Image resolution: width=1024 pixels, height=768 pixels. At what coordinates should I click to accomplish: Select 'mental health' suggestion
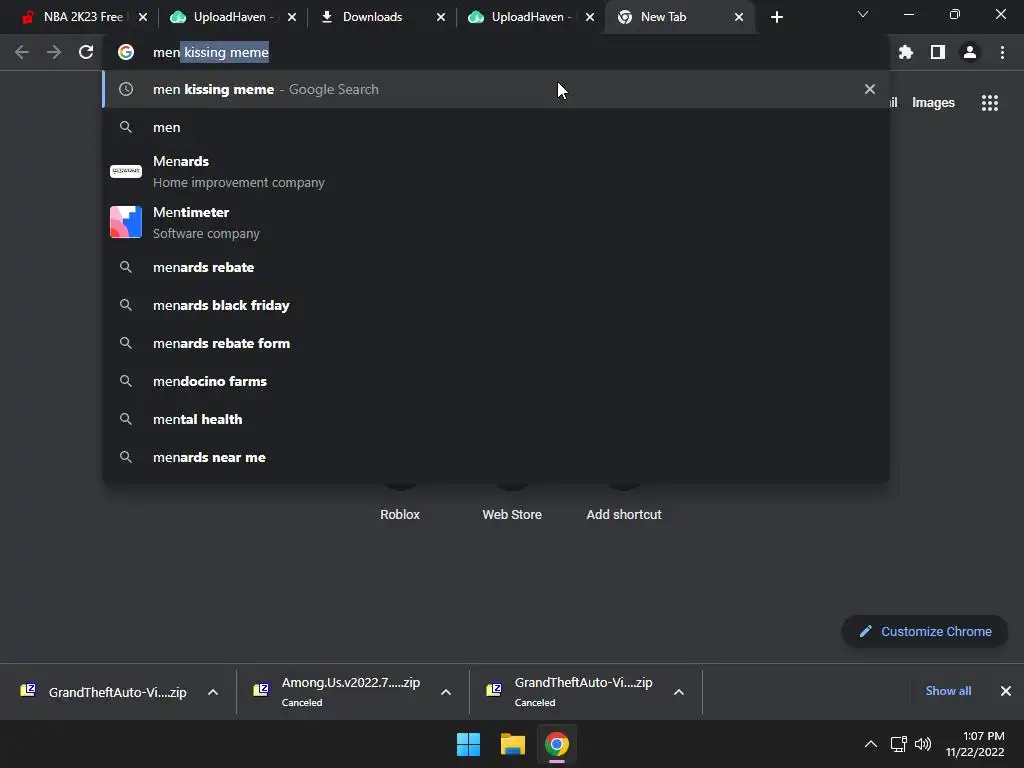(x=496, y=419)
